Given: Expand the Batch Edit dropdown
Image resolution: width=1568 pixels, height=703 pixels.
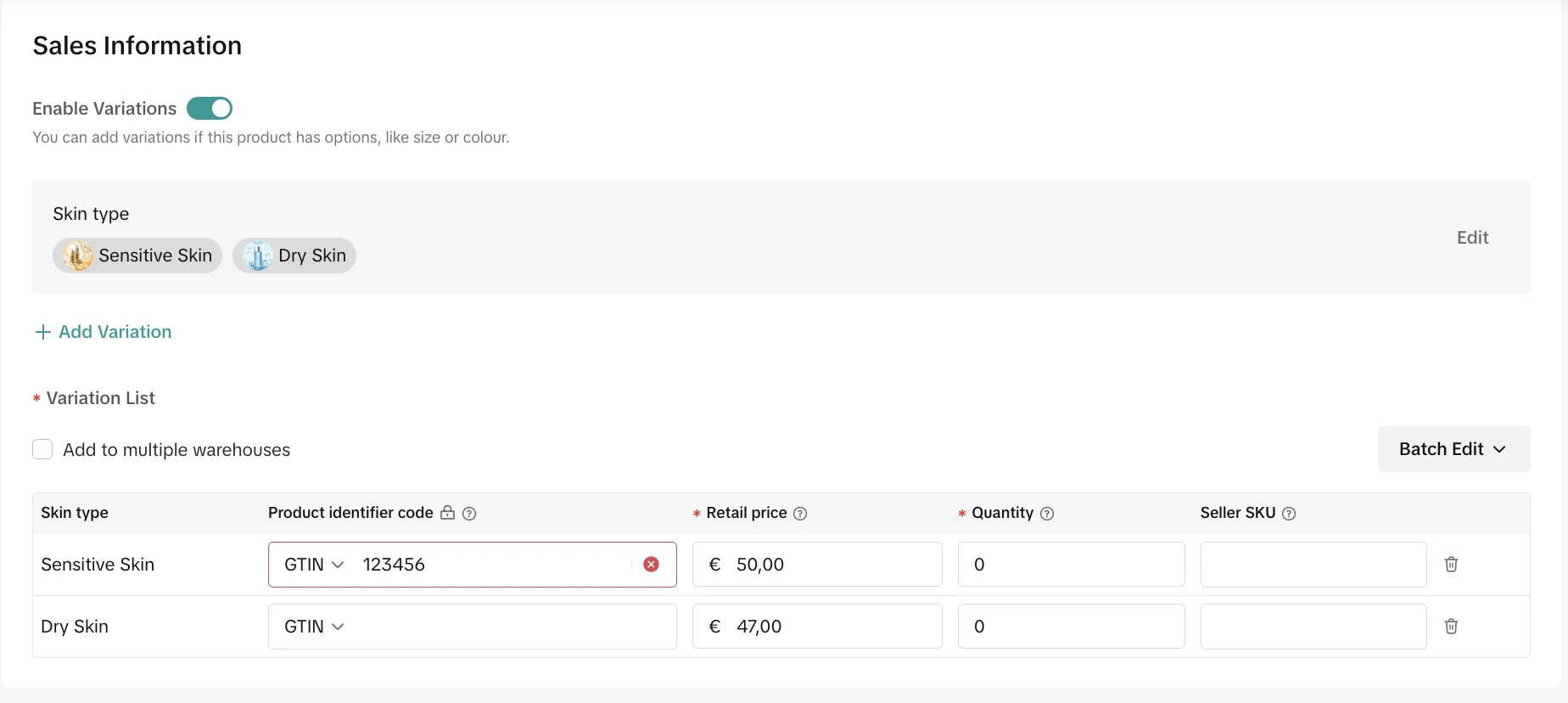Looking at the screenshot, I should pyautogui.click(x=1453, y=449).
